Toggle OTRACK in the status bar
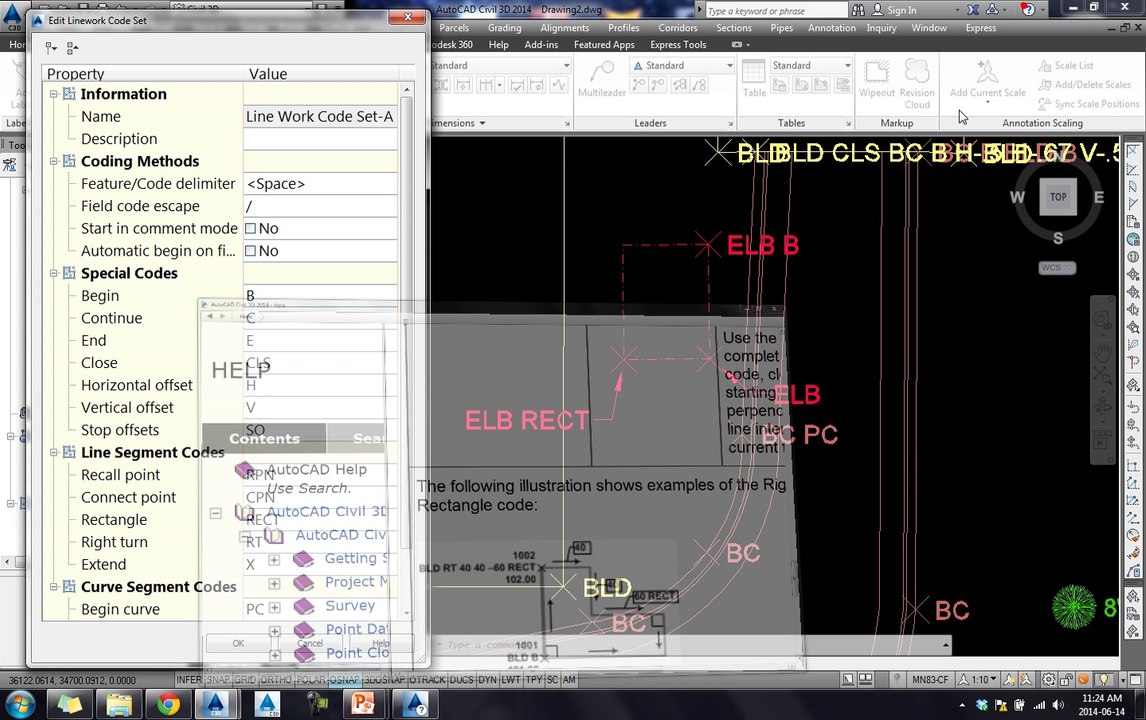1146x720 pixels. pyautogui.click(x=427, y=680)
